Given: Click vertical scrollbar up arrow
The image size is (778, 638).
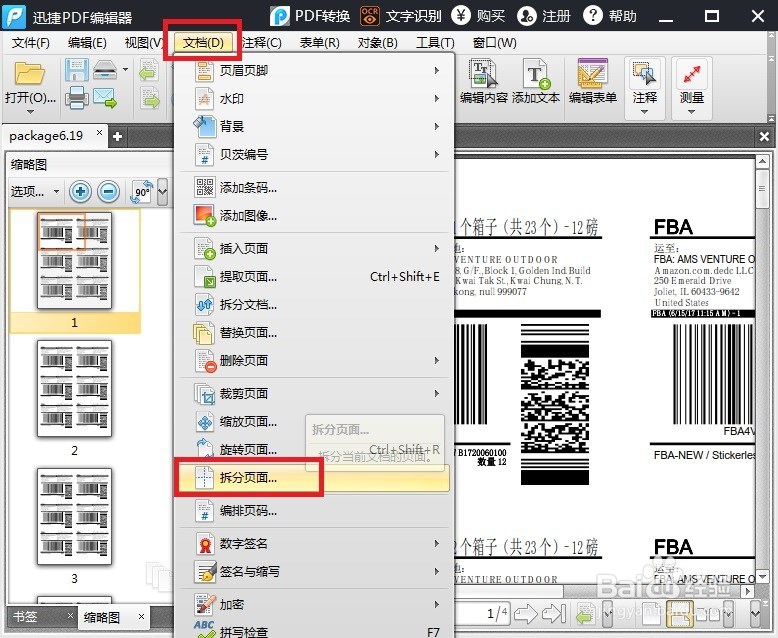Looking at the screenshot, I should click(x=762, y=161).
